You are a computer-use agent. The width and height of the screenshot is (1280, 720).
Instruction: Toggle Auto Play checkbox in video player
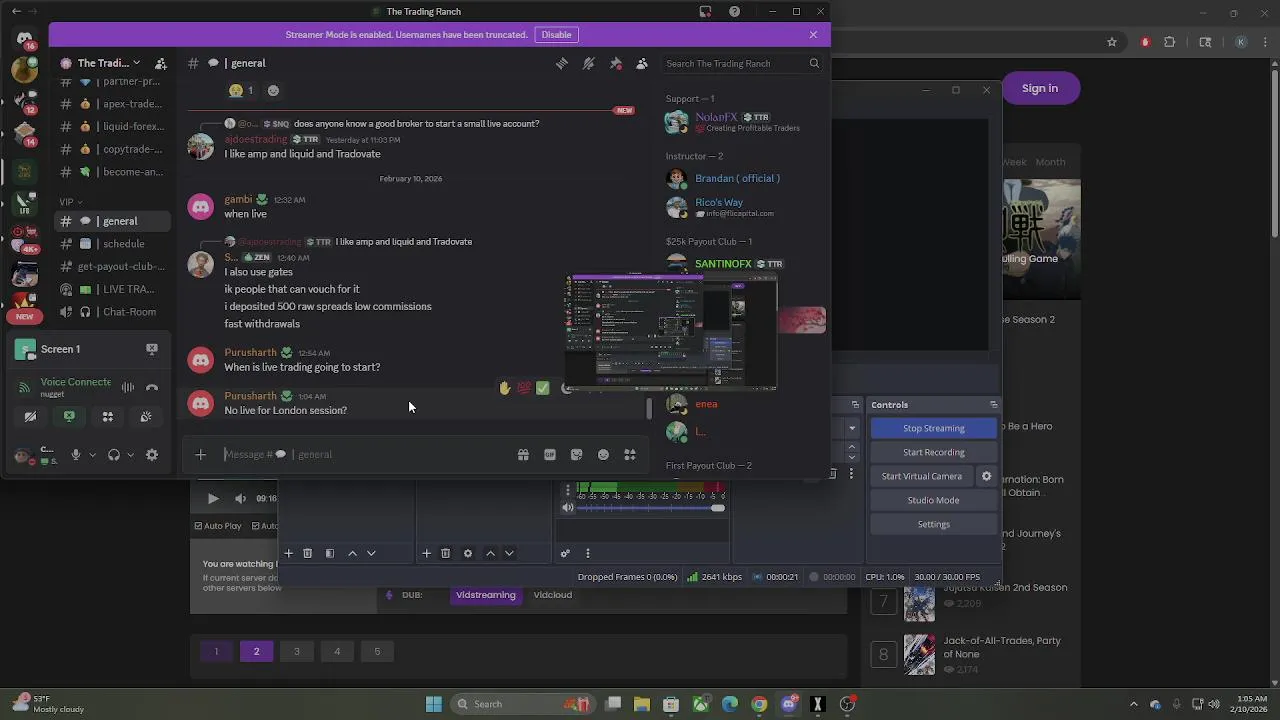coord(198,526)
